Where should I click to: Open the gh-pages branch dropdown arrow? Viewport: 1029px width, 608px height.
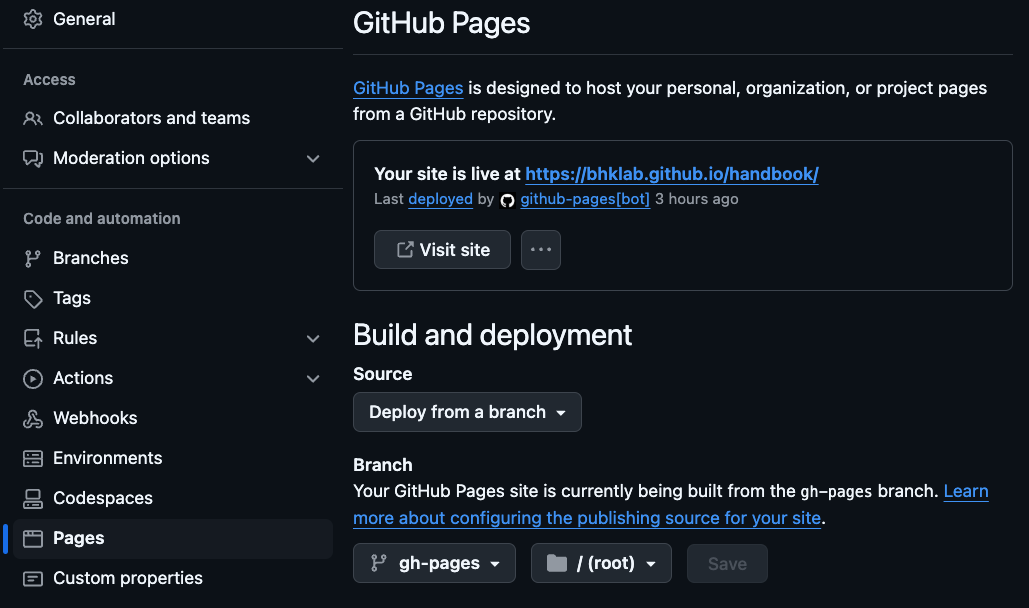point(495,564)
